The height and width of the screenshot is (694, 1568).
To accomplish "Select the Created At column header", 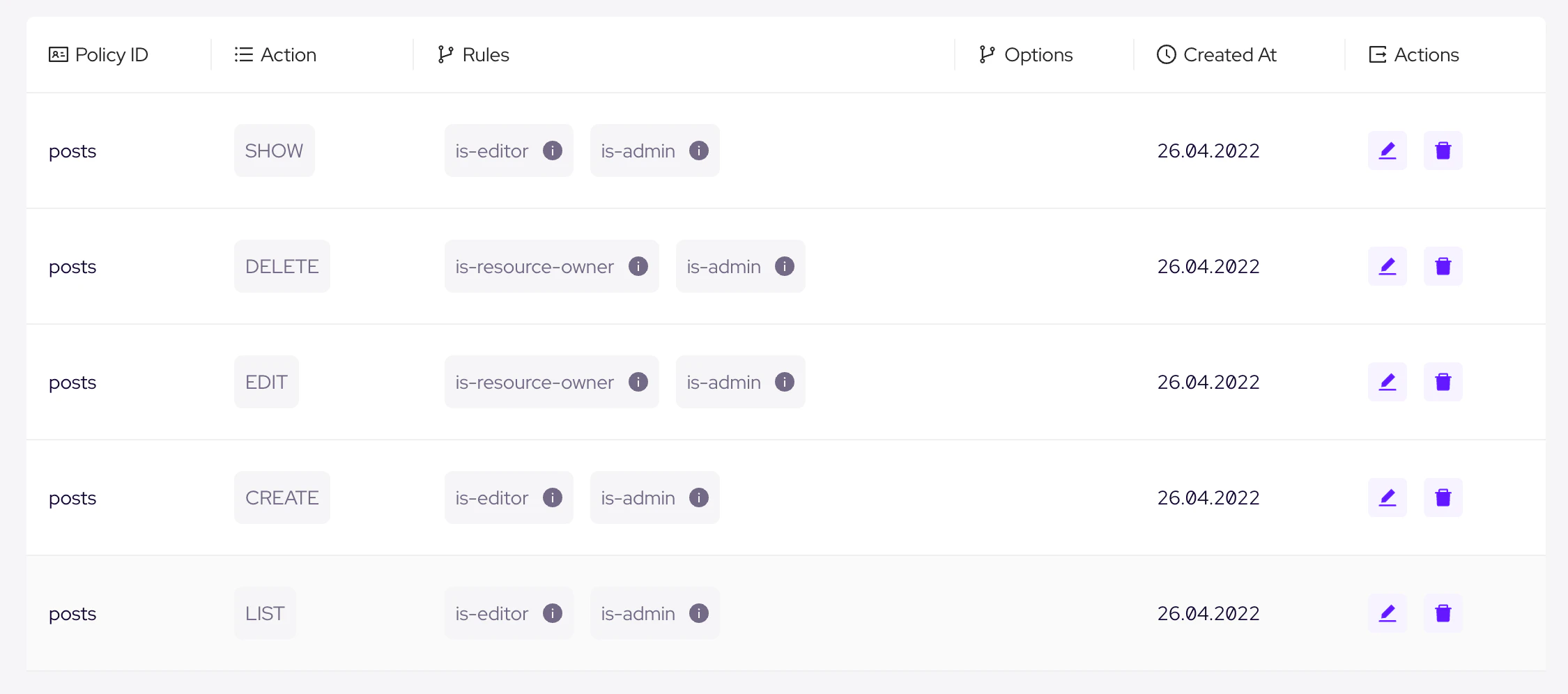I will point(1229,54).
